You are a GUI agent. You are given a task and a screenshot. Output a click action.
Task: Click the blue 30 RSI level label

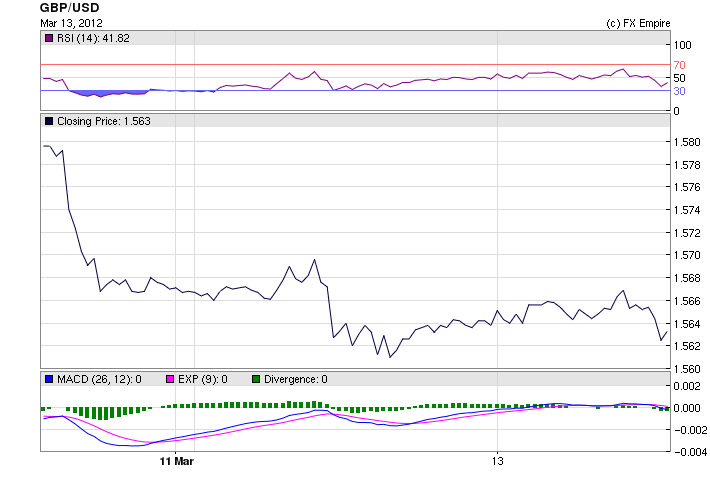click(x=679, y=91)
